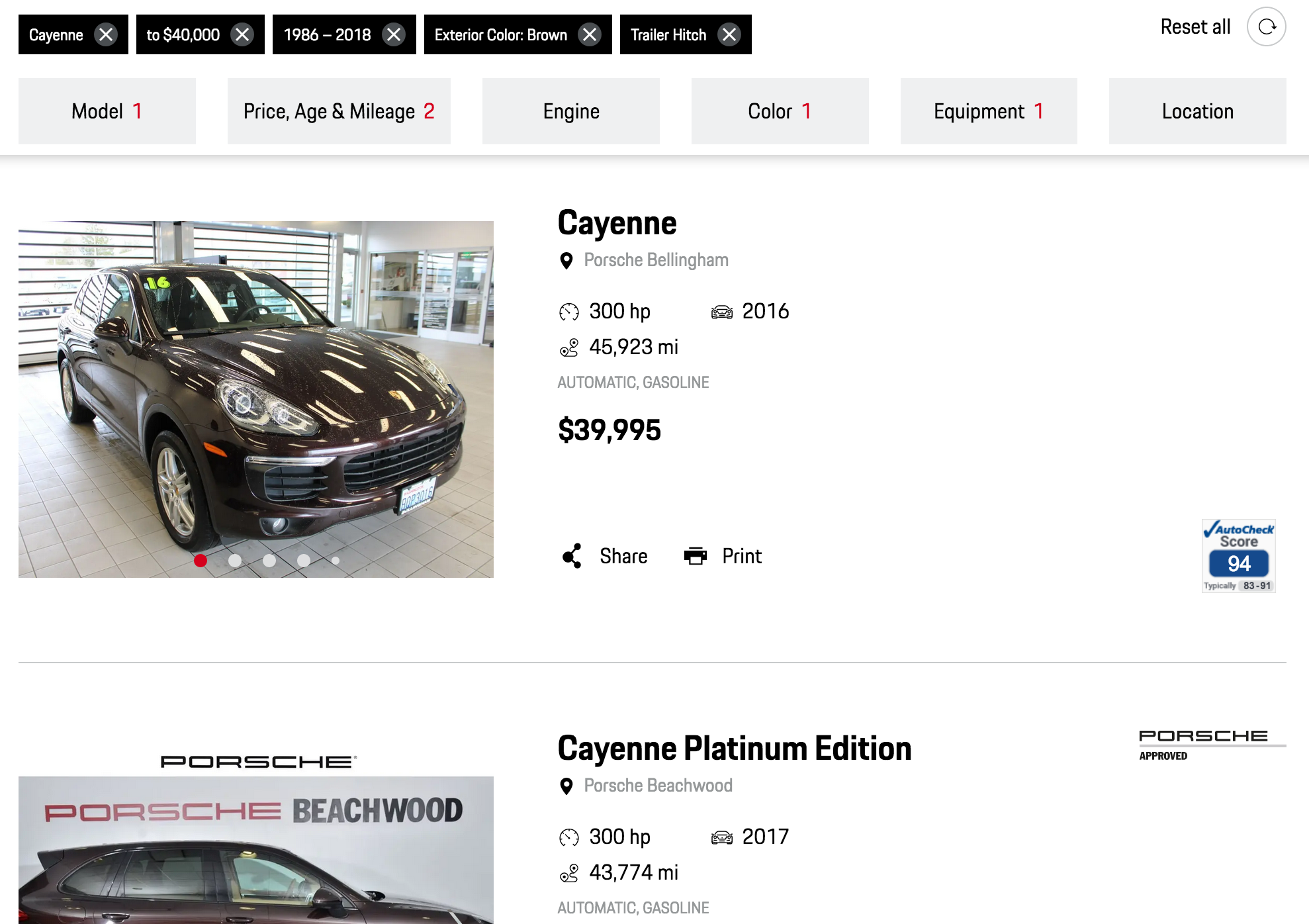Screen dimensions: 1309x924
Task: Click the Porsche Bellingham dealer link
Action: point(656,260)
